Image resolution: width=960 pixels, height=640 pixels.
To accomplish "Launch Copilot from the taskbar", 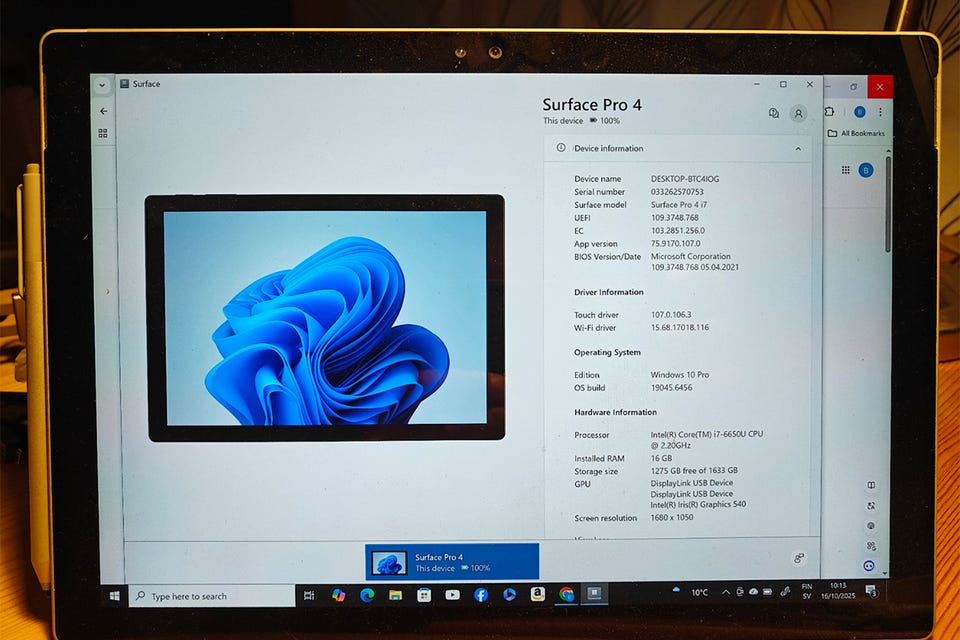I will pos(338,595).
